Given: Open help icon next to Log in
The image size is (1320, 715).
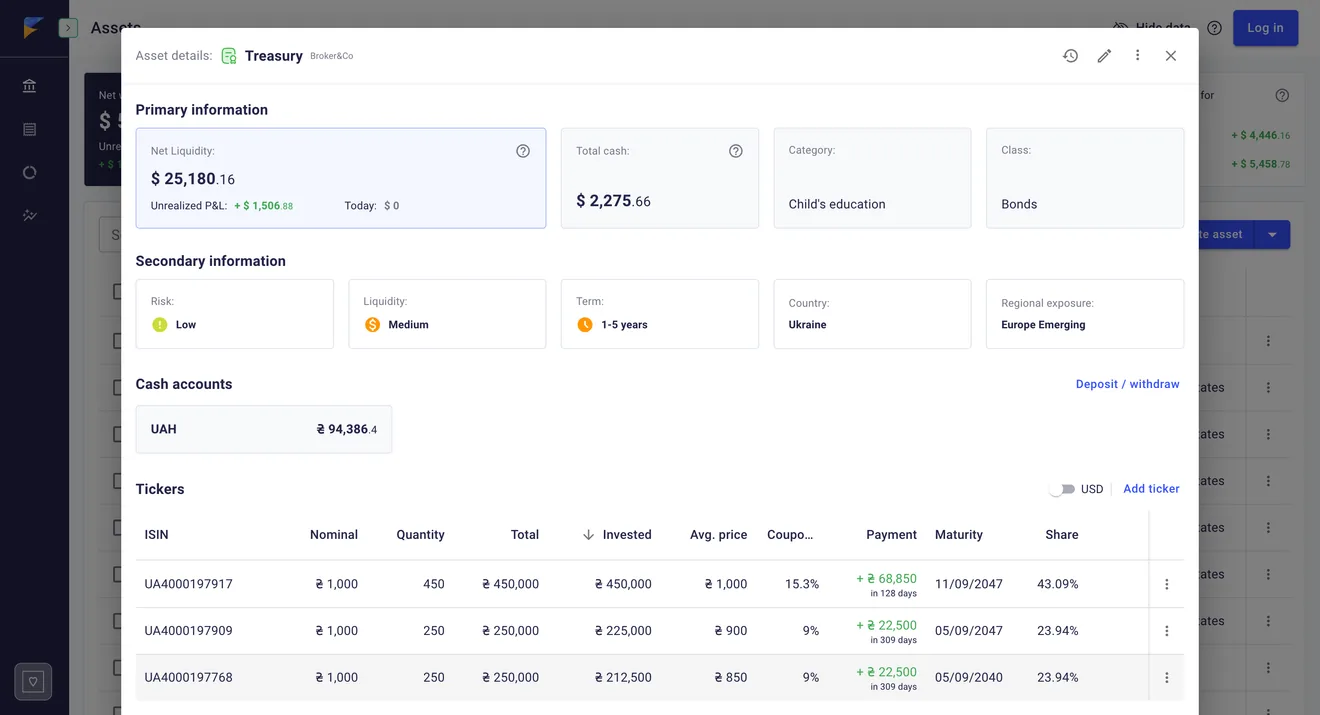Looking at the screenshot, I should click(1214, 28).
